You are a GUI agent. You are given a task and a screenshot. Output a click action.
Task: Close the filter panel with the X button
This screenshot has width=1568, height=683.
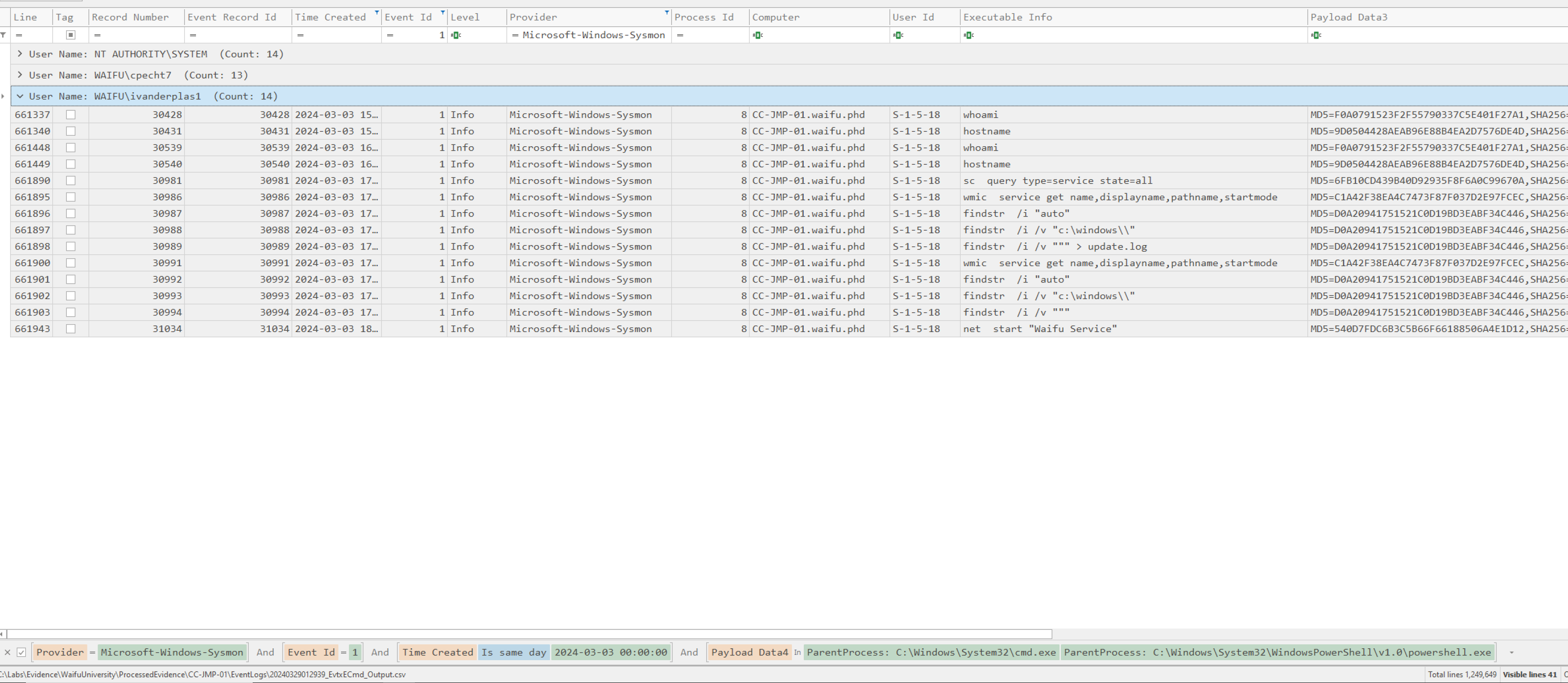click(x=7, y=652)
